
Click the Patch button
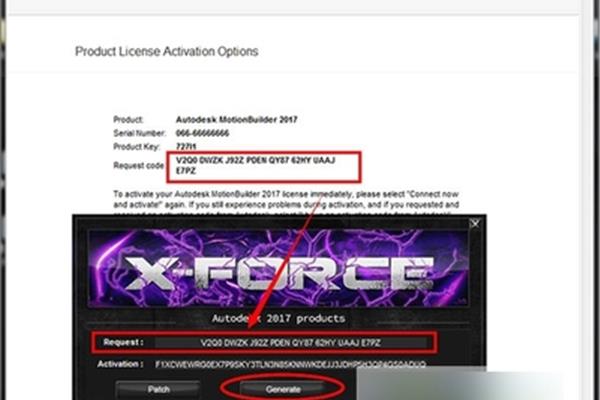[x=158, y=390]
